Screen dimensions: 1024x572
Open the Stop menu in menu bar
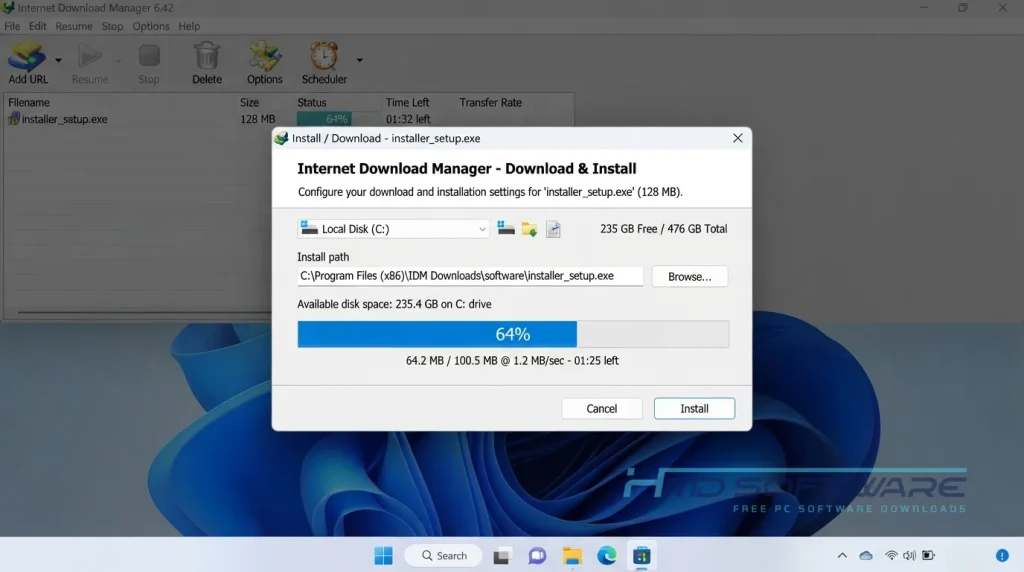tap(112, 26)
